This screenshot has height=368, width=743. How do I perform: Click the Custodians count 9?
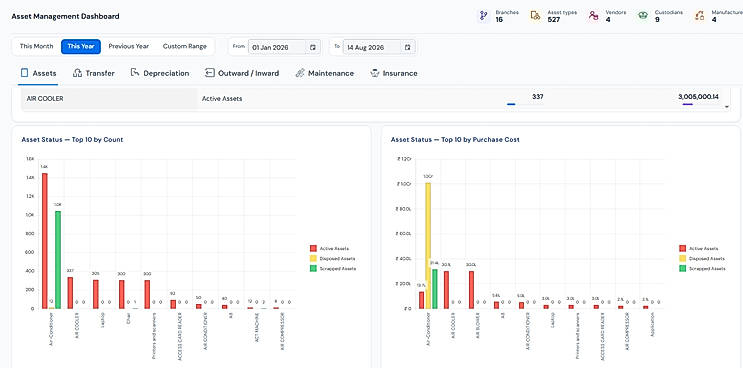[x=657, y=20]
